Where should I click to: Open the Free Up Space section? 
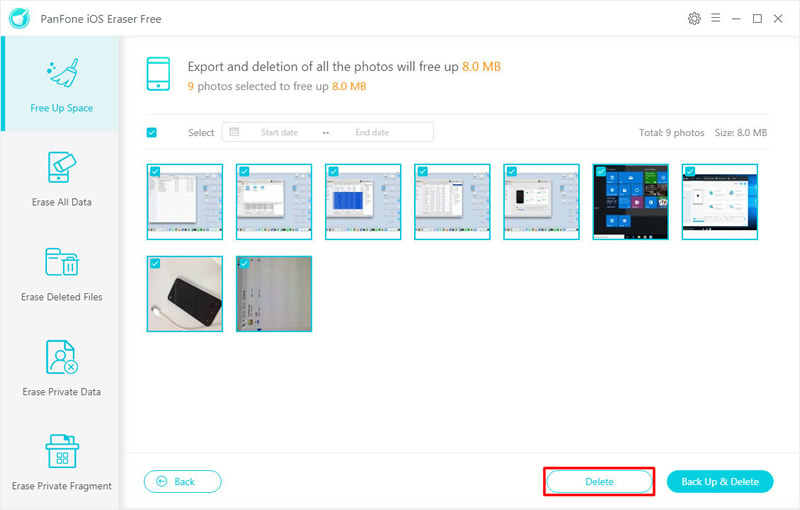click(x=61, y=84)
